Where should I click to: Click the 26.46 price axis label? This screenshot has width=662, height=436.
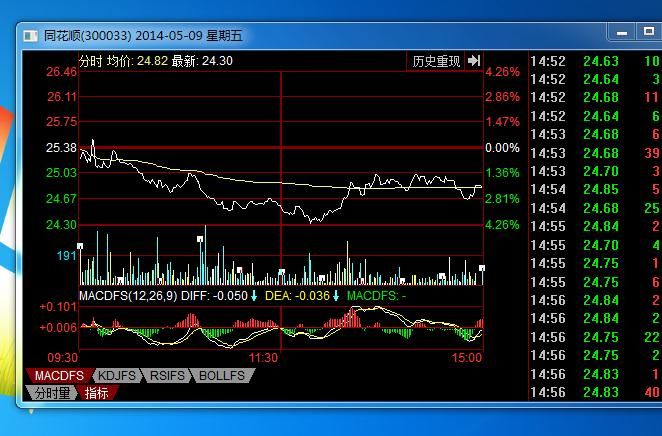[62, 72]
